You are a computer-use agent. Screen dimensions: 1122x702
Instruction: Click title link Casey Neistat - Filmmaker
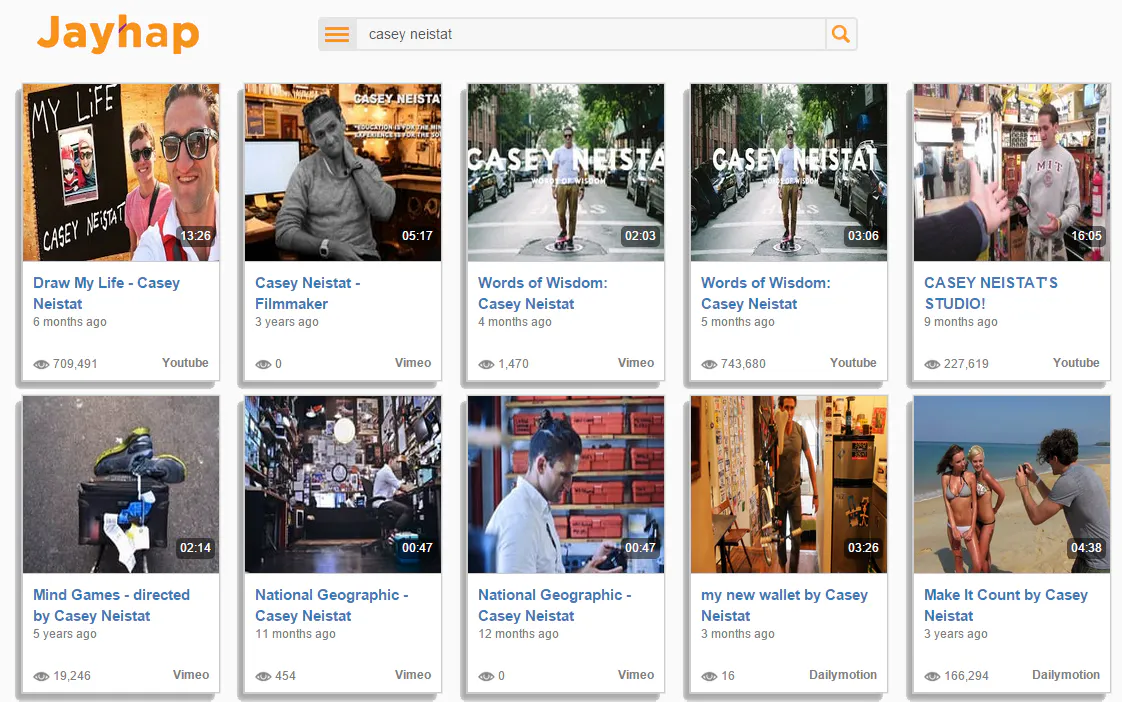[308, 293]
